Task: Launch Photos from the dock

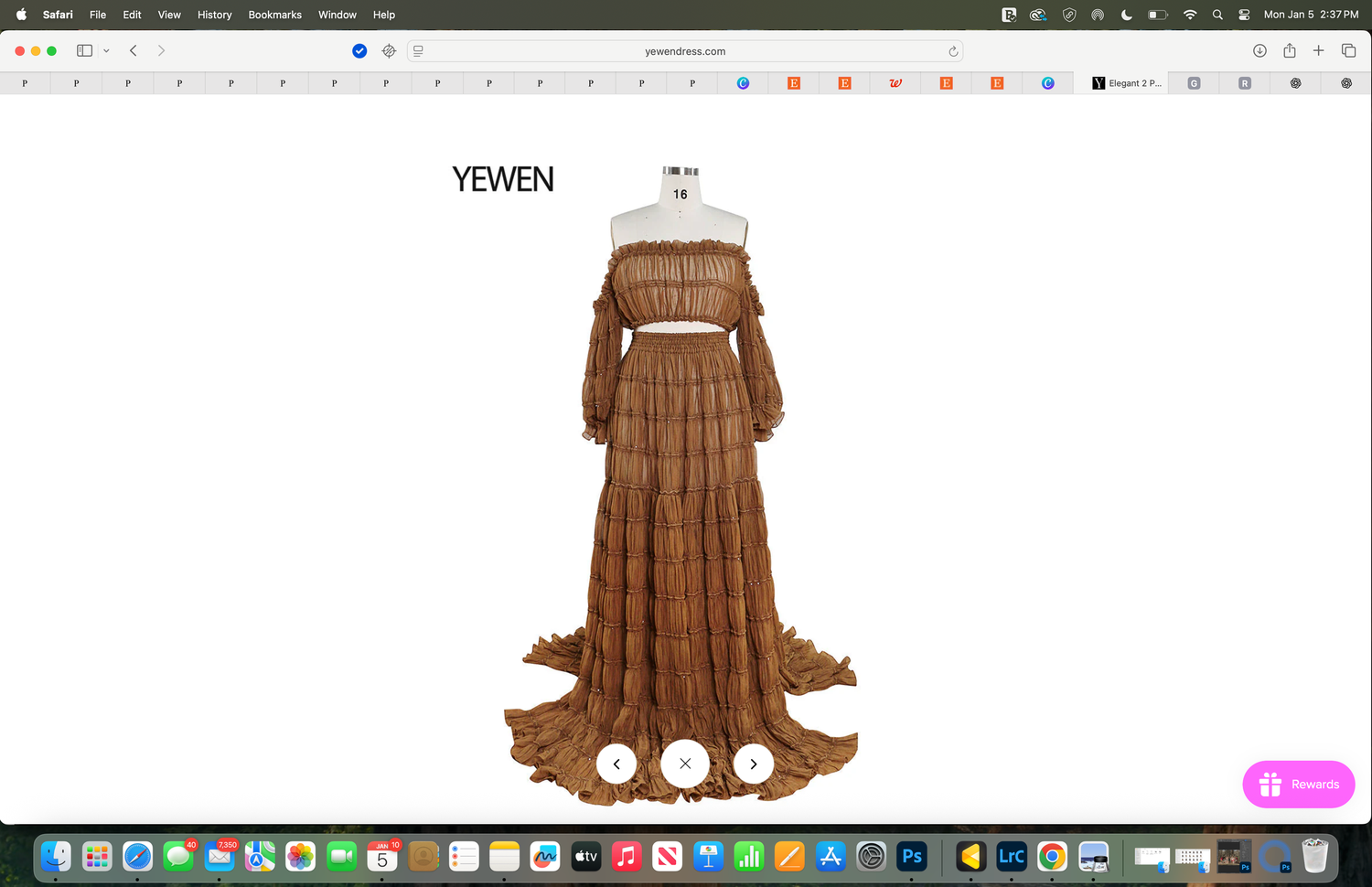Action: tap(301, 857)
